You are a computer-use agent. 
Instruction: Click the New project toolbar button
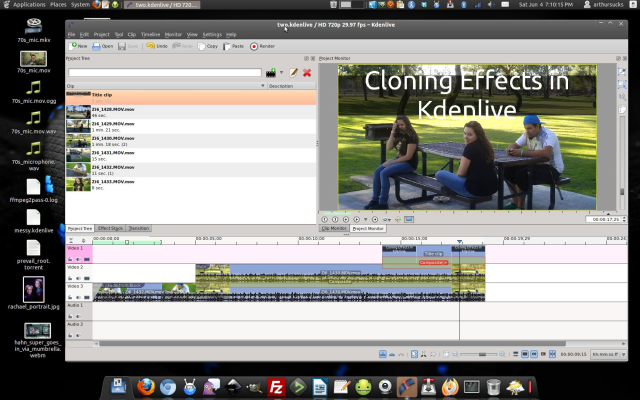[78, 46]
